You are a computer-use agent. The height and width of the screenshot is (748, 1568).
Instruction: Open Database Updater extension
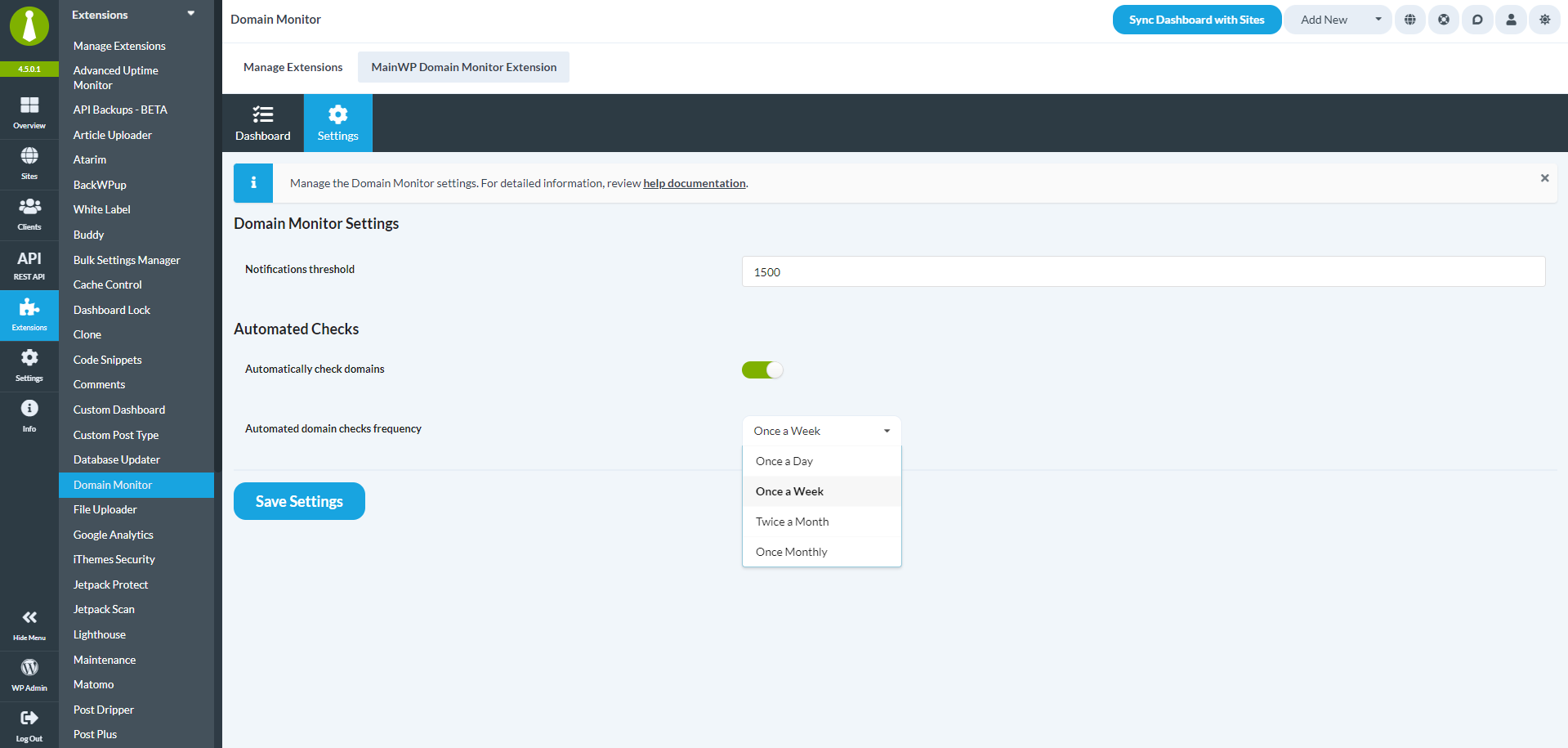point(117,459)
